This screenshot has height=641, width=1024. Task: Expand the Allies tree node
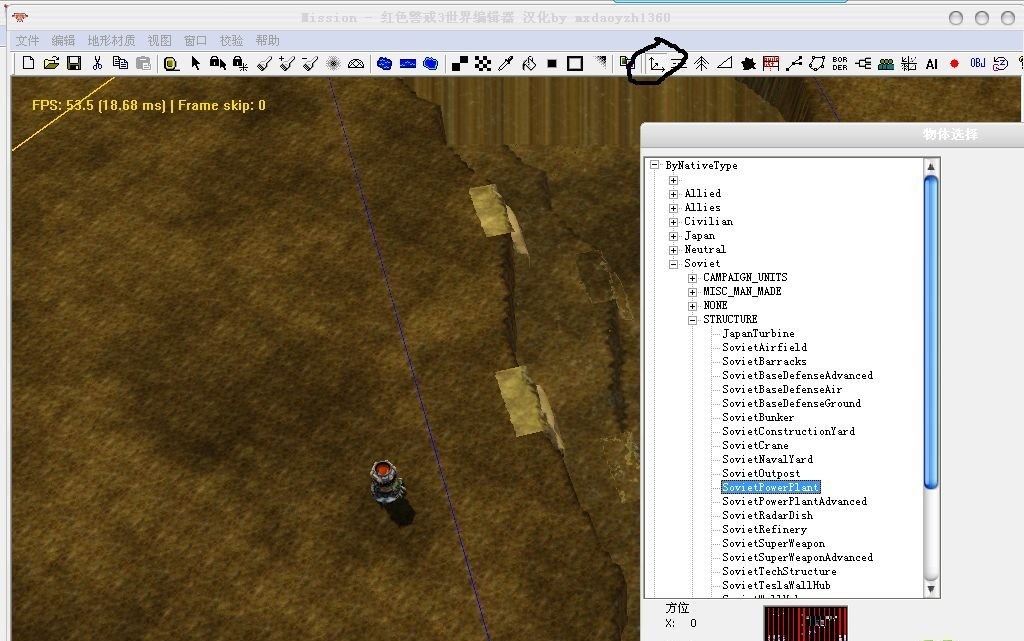click(673, 208)
